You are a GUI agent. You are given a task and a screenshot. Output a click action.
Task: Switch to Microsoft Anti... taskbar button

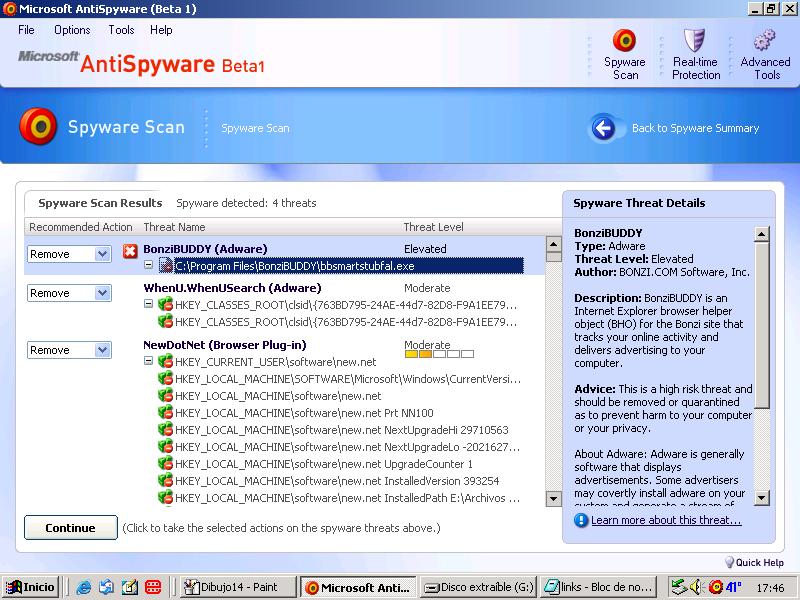tap(358, 587)
